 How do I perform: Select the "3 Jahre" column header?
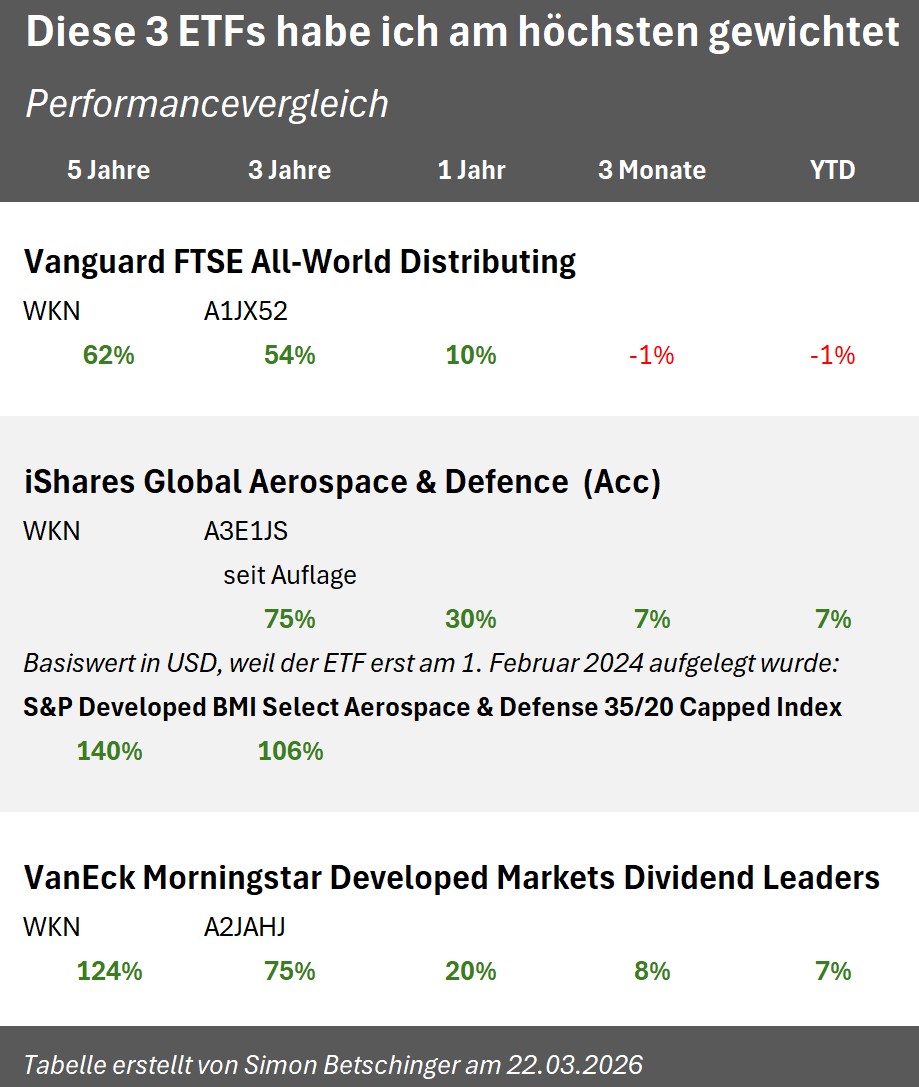pos(289,170)
